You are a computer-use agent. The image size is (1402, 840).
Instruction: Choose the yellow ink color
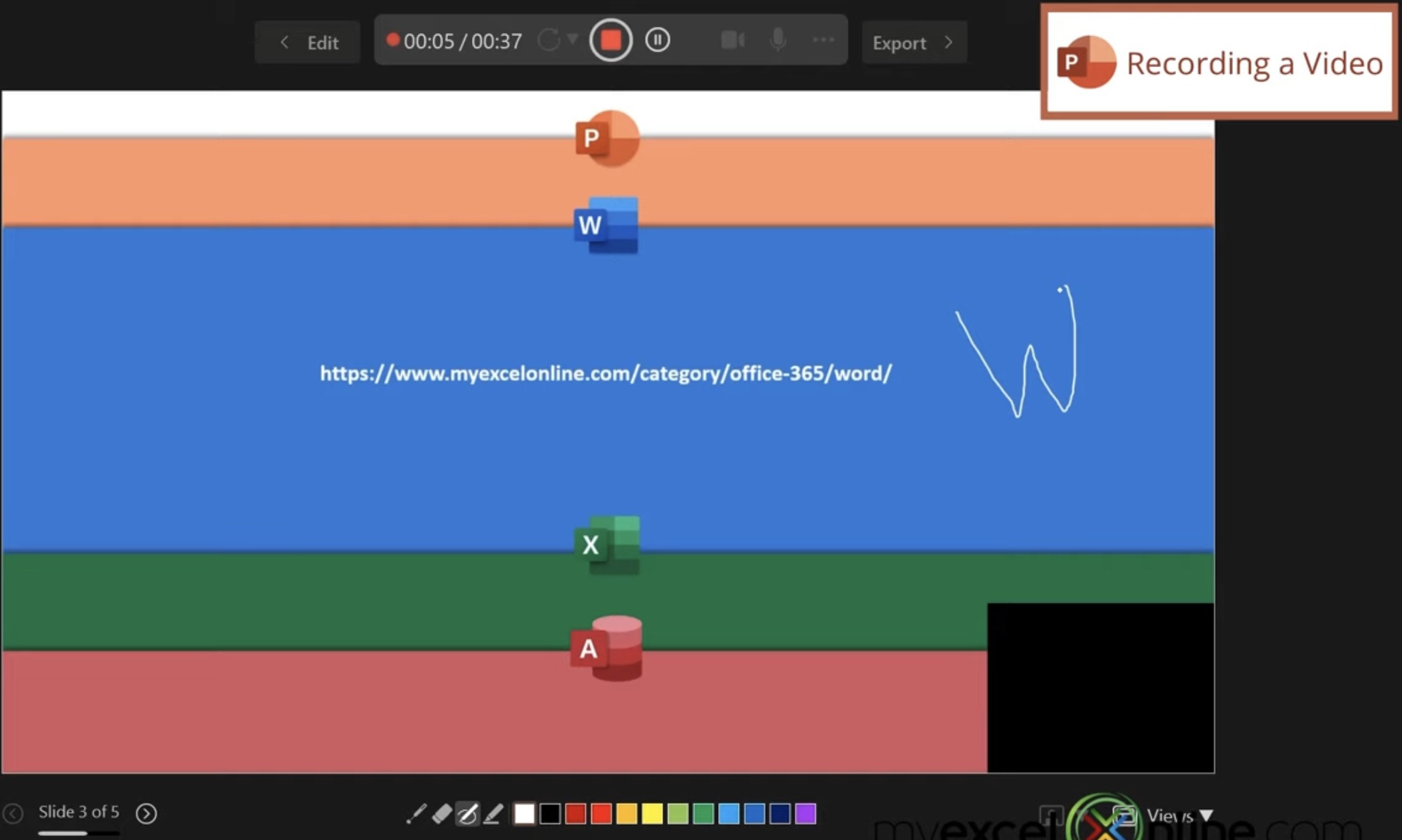(652, 814)
